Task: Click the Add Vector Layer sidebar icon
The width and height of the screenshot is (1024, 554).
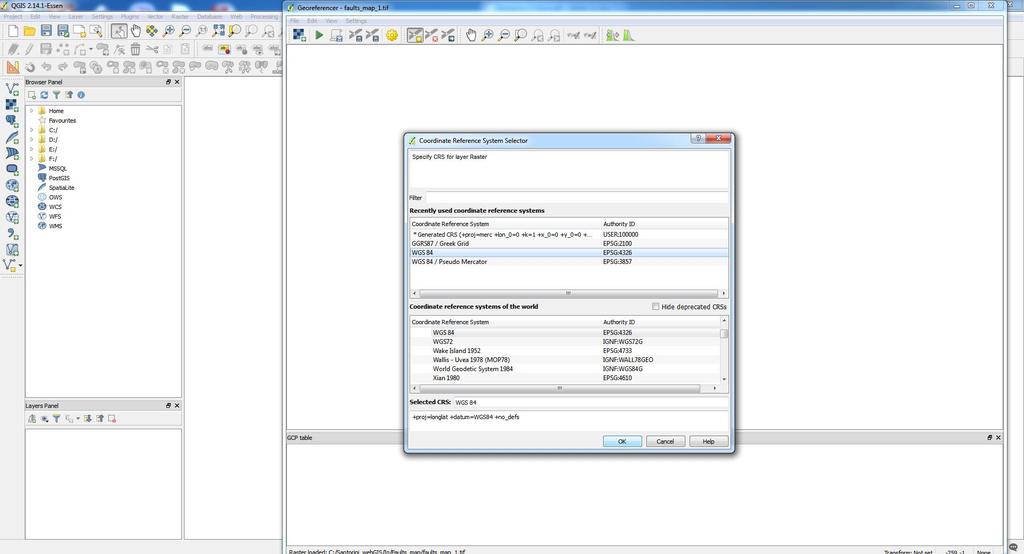Action: point(12,89)
